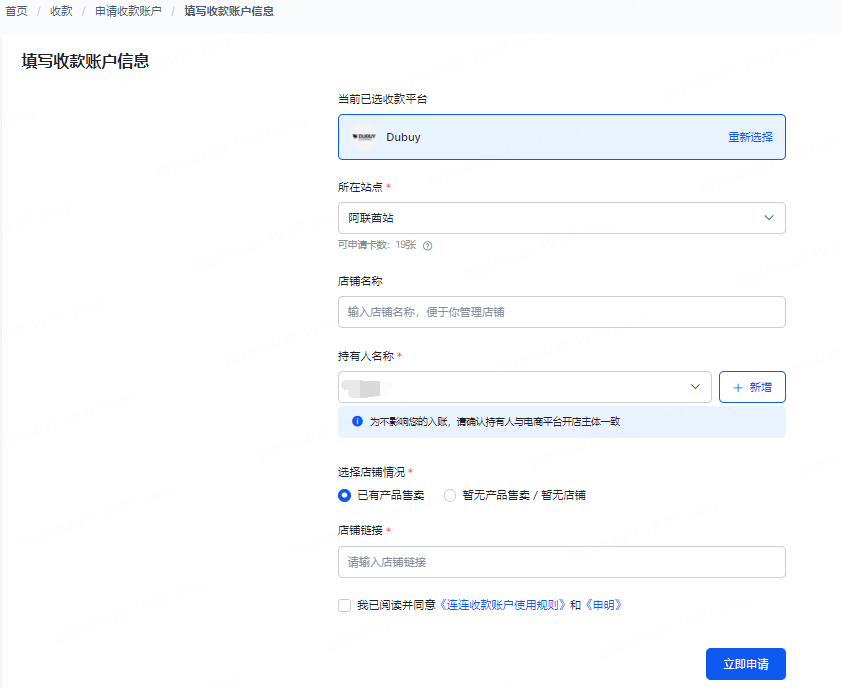Click 重新选择 to change platform
Image resolution: width=842 pixels, height=688 pixels.
(750, 137)
